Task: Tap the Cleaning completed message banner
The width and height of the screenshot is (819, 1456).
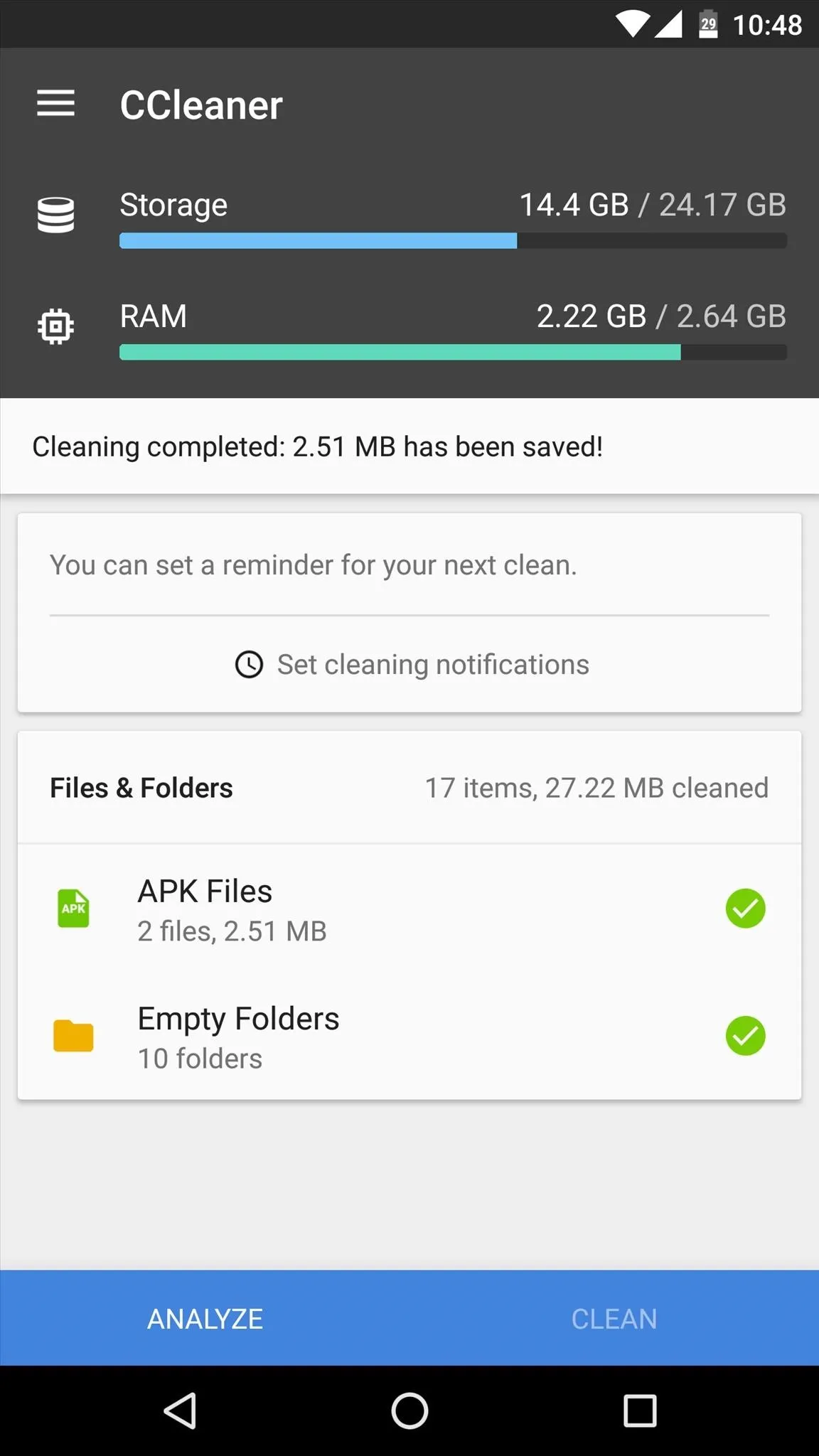Action: click(x=409, y=446)
